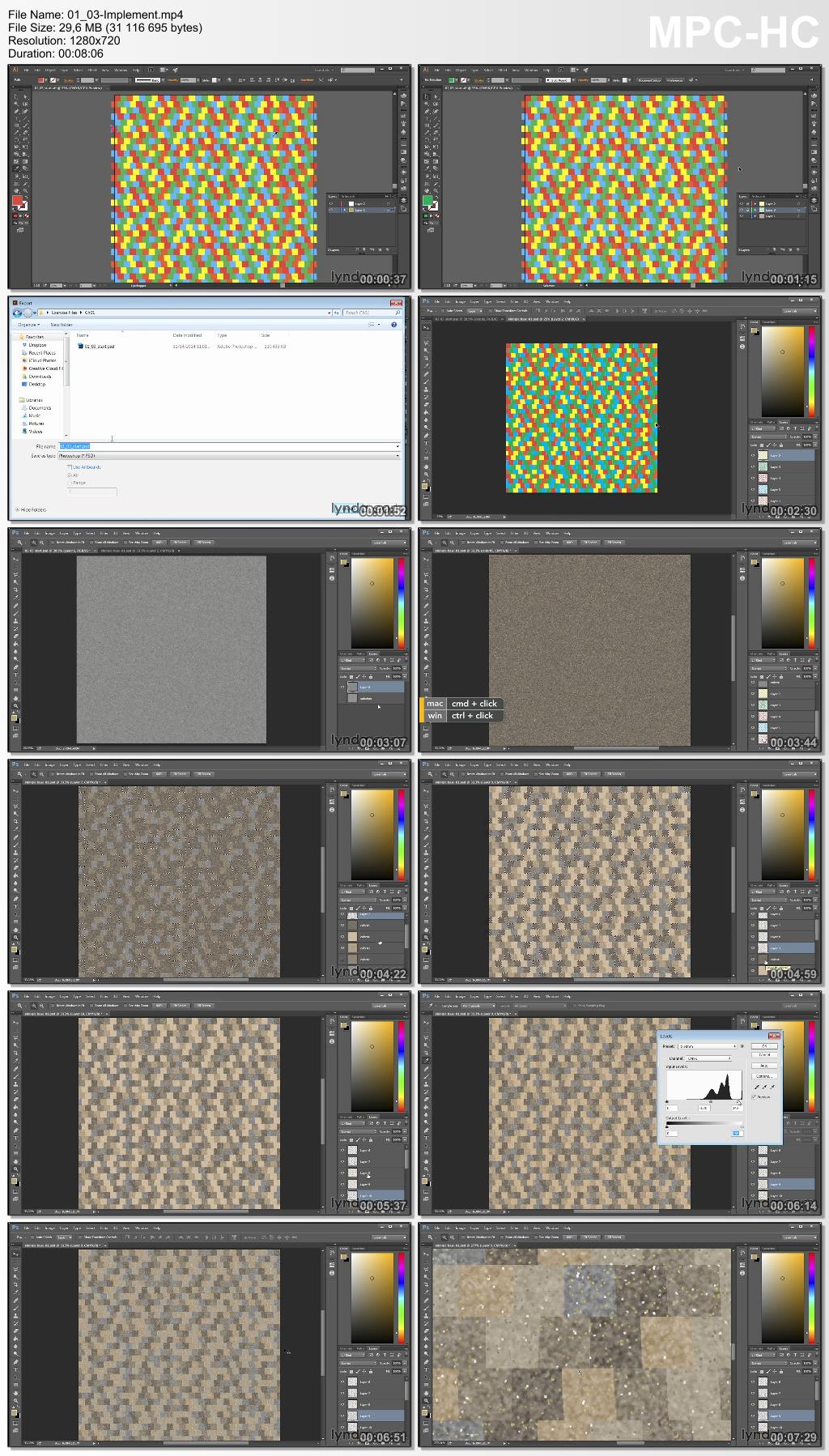Click New folder in the Export dialog
Image resolution: width=829 pixels, height=1456 pixels.
pos(62,325)
